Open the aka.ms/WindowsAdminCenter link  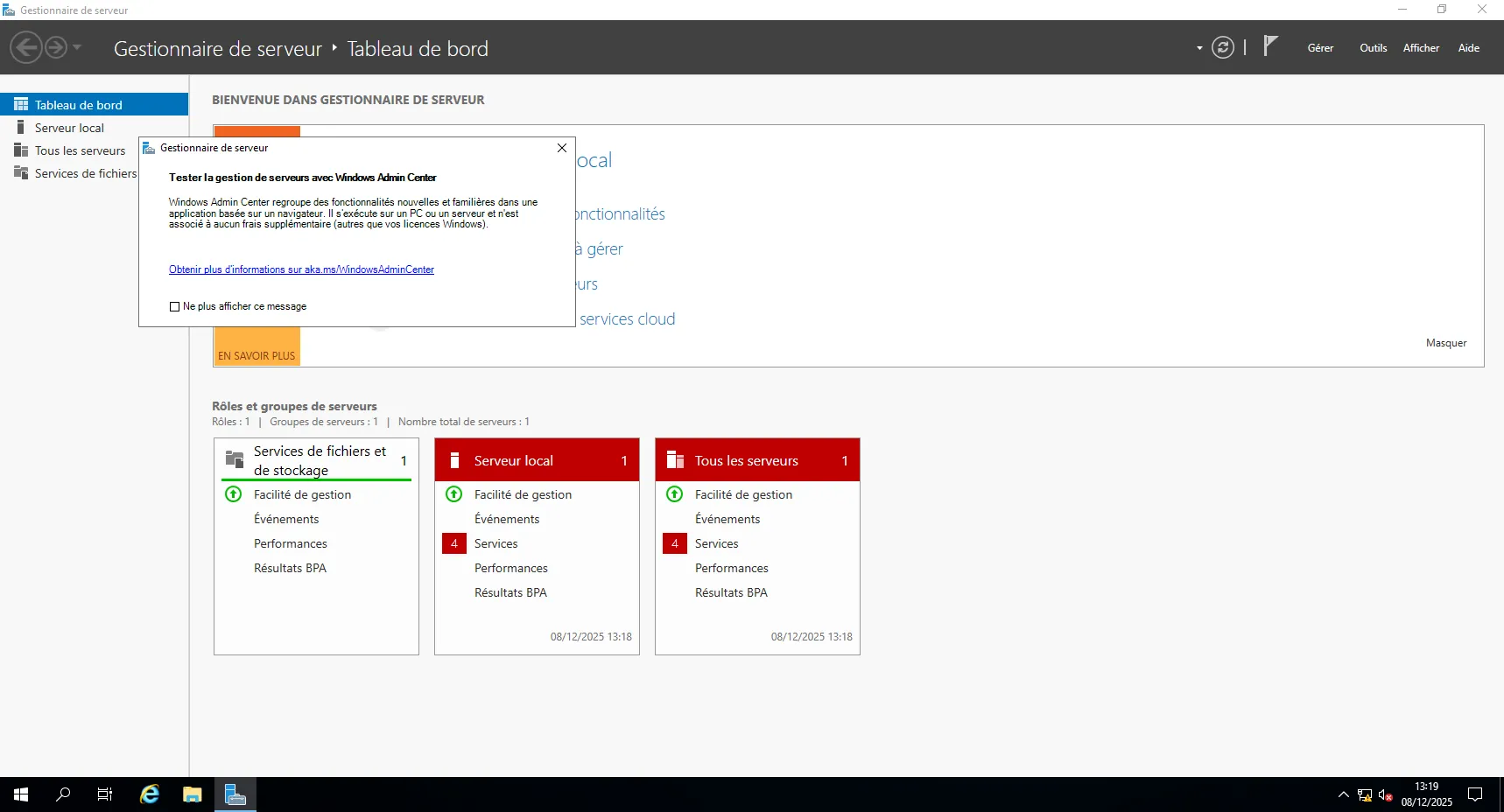point(301,269)
